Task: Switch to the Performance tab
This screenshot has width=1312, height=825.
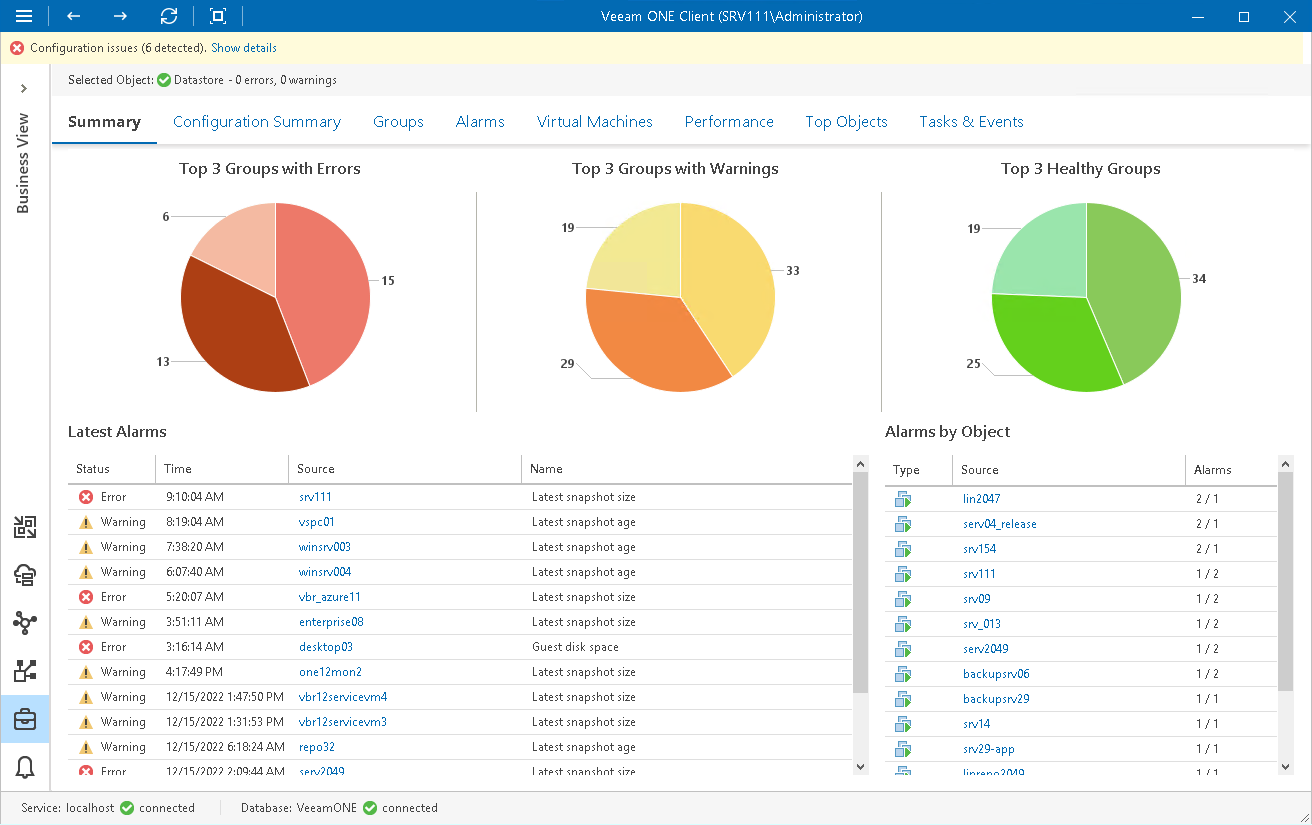Action: coord(729,122)
